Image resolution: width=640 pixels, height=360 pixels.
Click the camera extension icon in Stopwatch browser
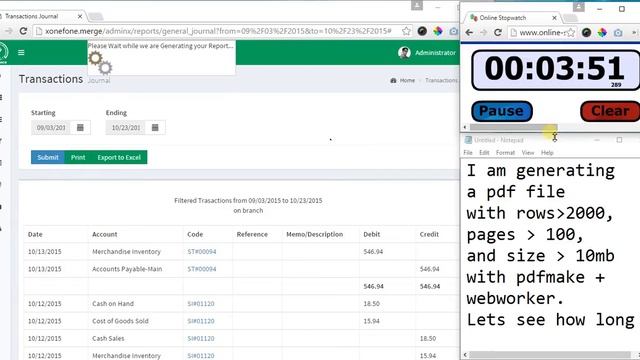click(618, 33)
